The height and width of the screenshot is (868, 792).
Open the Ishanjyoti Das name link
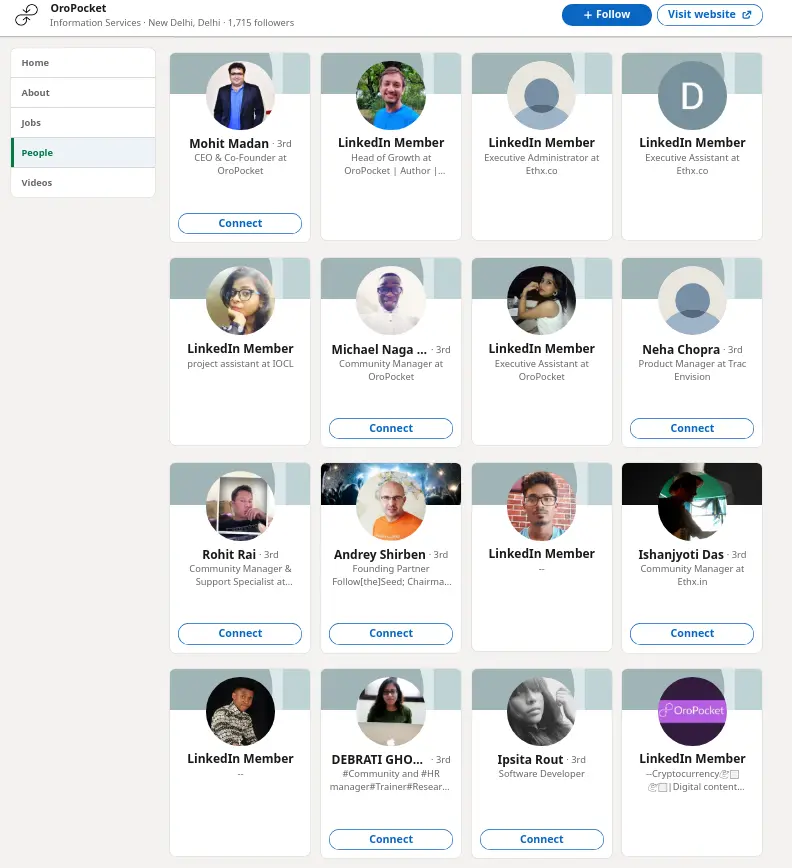tap(681, 554)
